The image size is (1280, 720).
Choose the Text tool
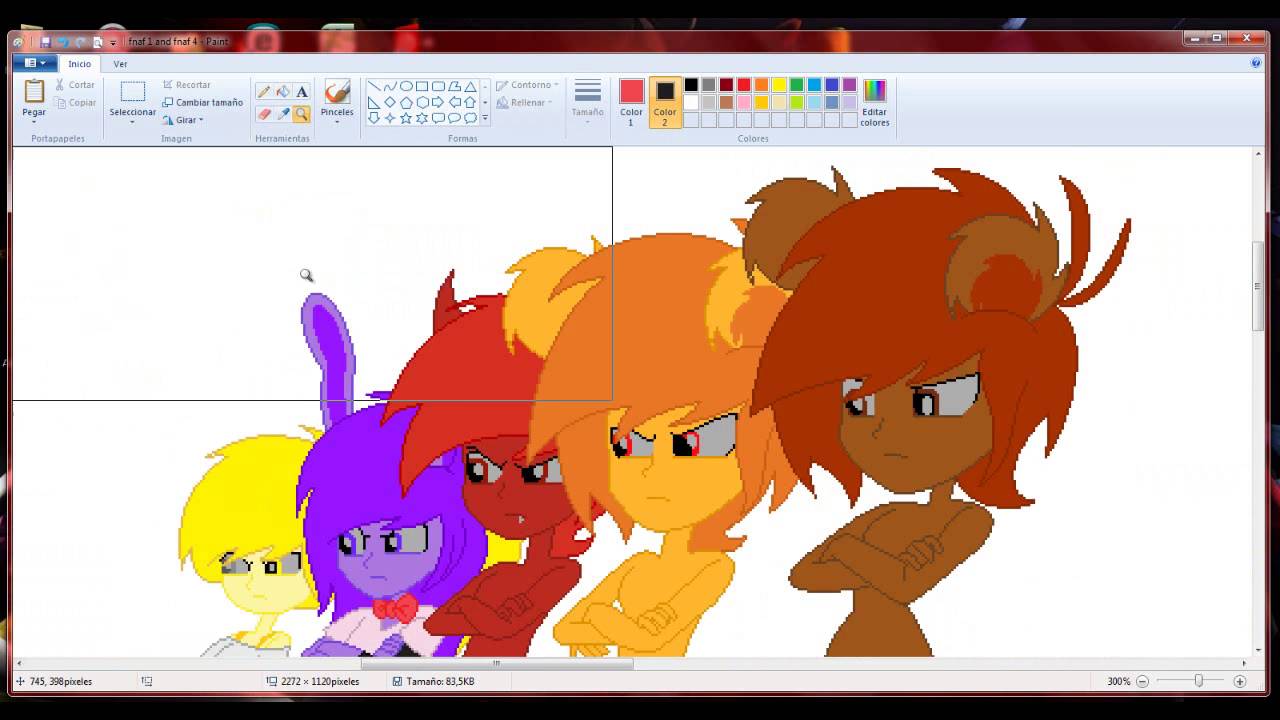click(x=302, y=92)
